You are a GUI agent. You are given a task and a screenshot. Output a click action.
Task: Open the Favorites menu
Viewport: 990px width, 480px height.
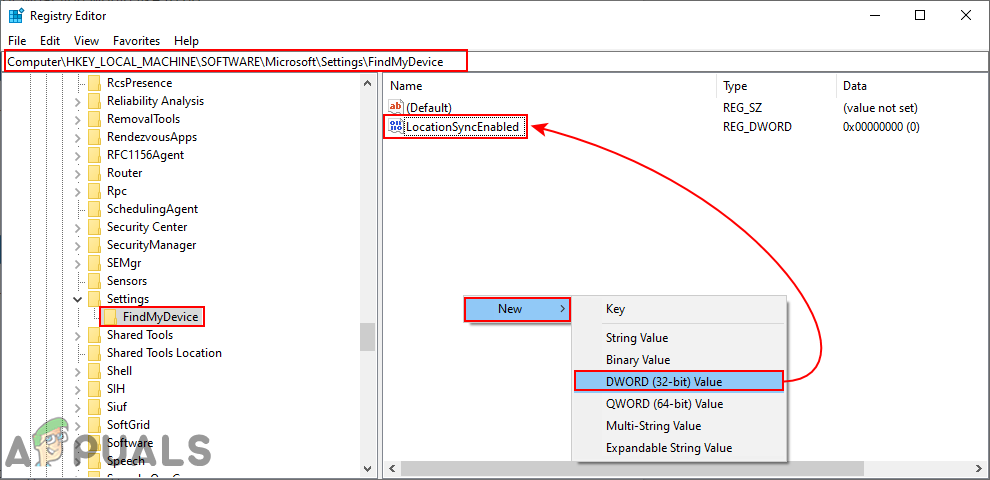(x=136, y=41)
